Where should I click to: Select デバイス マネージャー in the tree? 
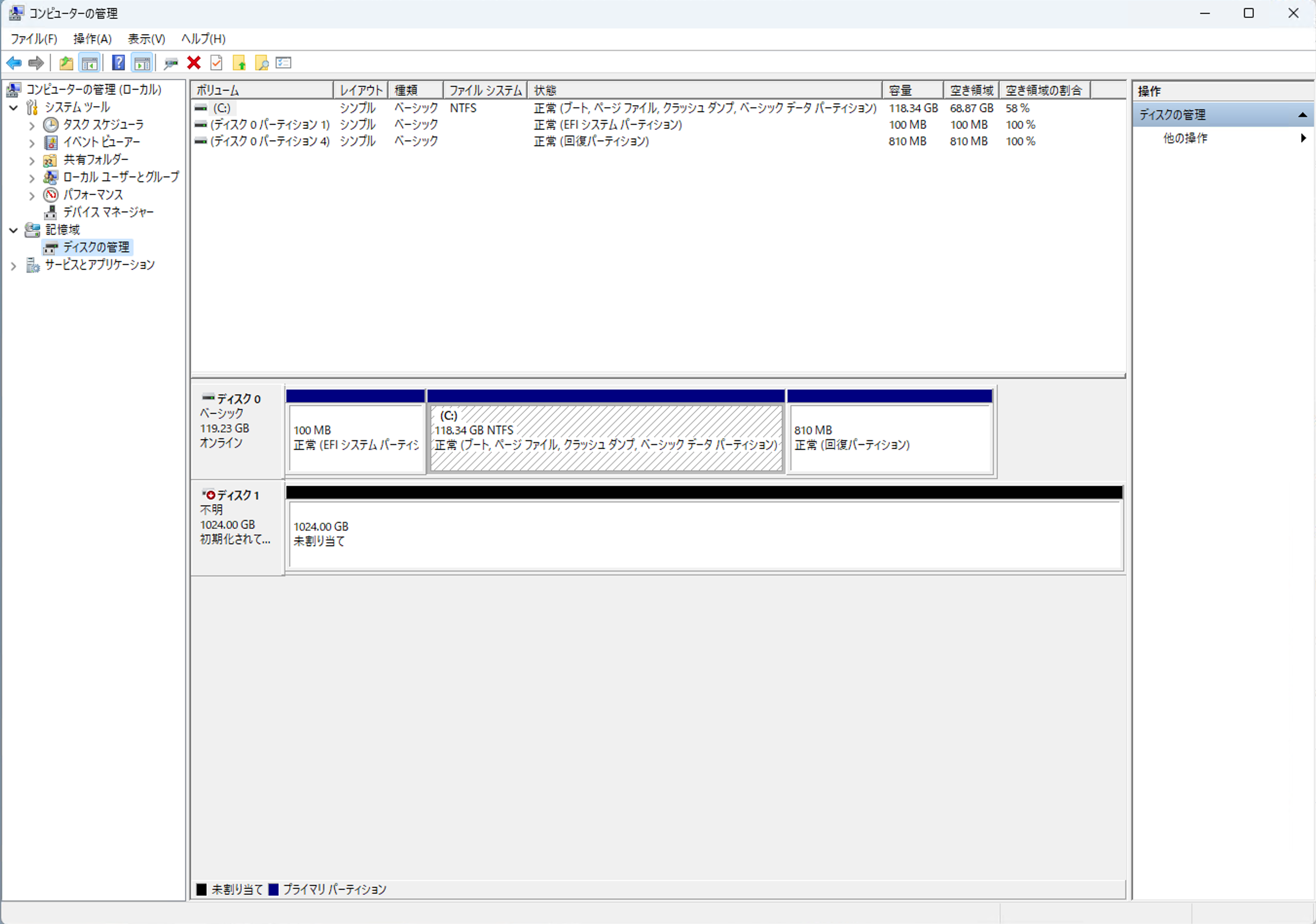(108, 213)
